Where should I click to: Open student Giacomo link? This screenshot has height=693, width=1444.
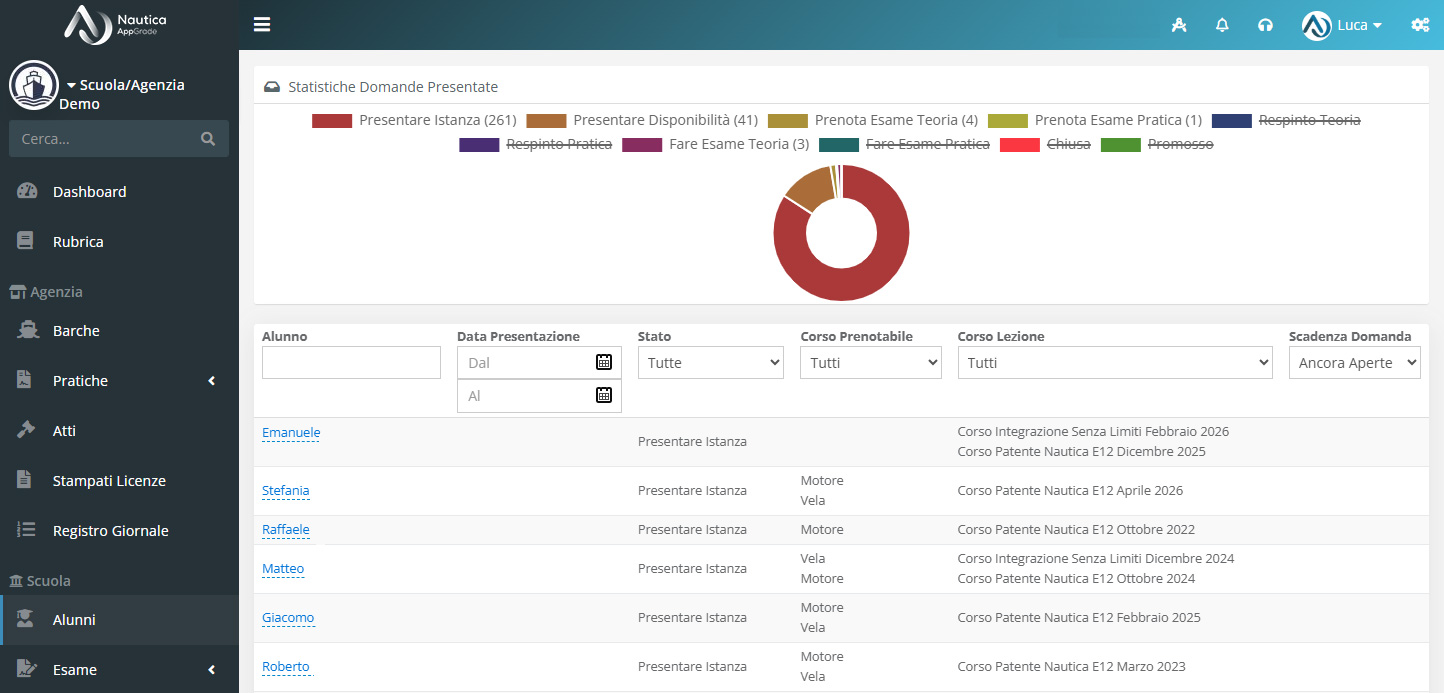point(288,617)
